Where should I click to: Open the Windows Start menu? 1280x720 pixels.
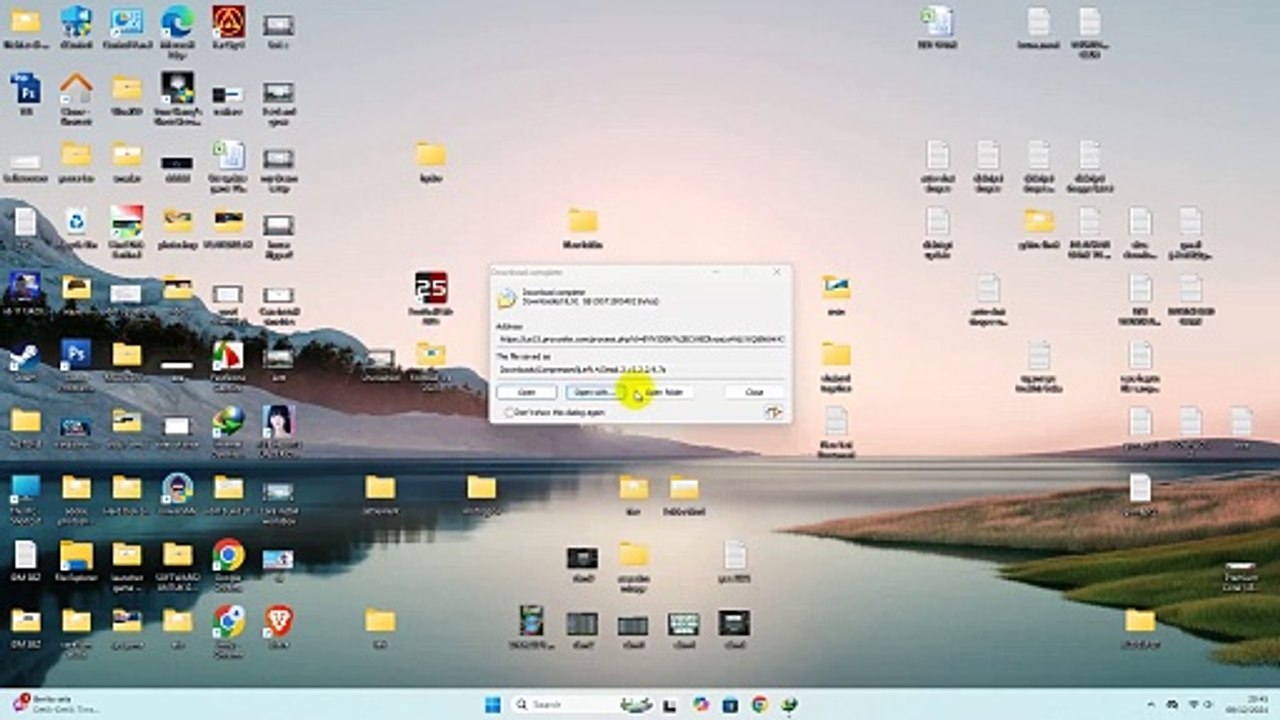(493, 704)
